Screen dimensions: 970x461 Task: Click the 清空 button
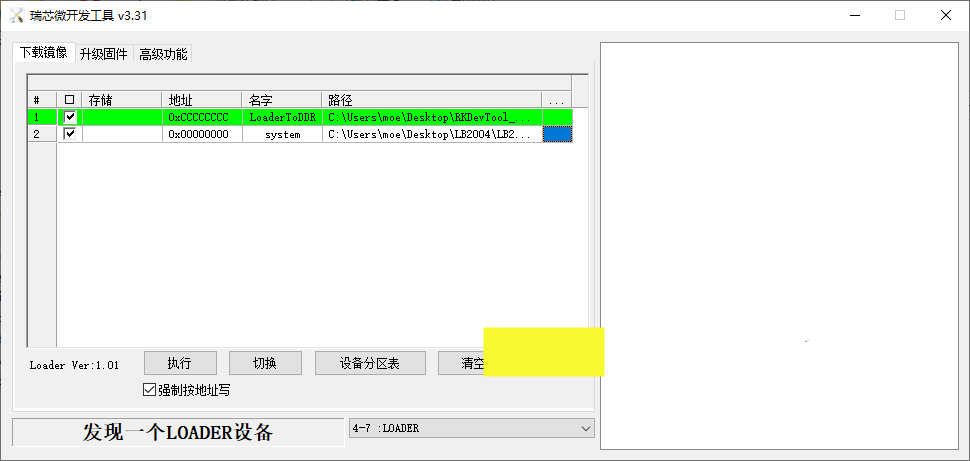461,363
